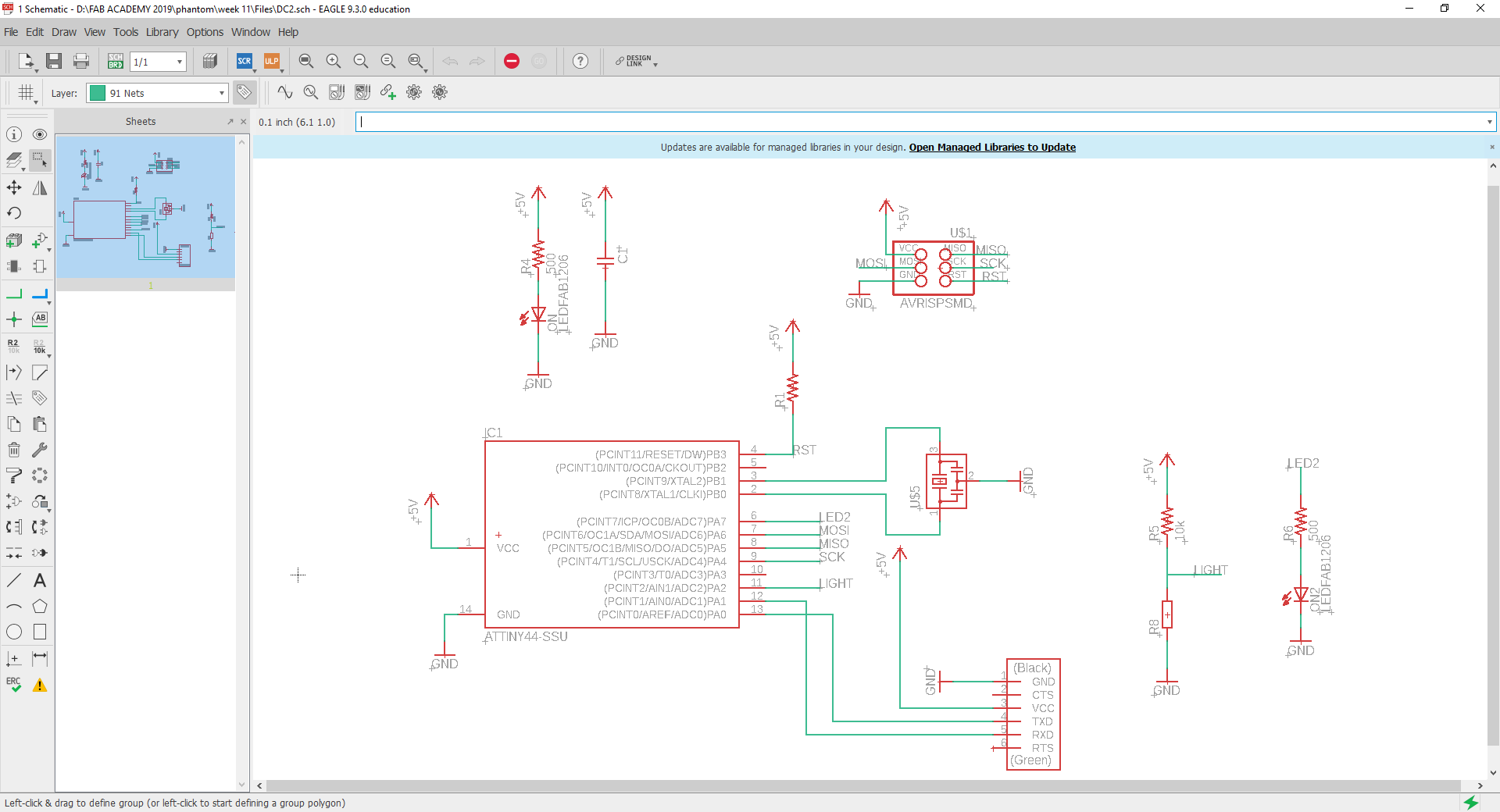Open the Options menu
The width and height of the screenshot is (1500, 812).
click(x=205, y=32)
